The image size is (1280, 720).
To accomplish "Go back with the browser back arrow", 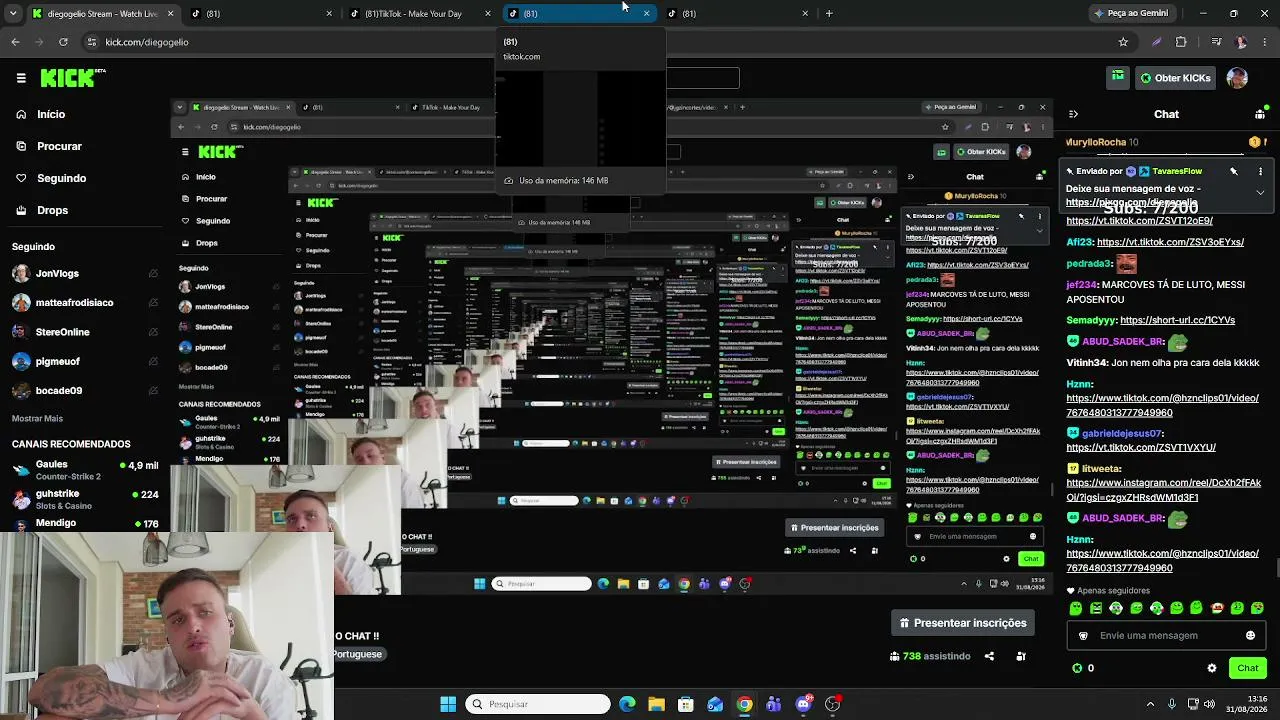I will (15, 42).
